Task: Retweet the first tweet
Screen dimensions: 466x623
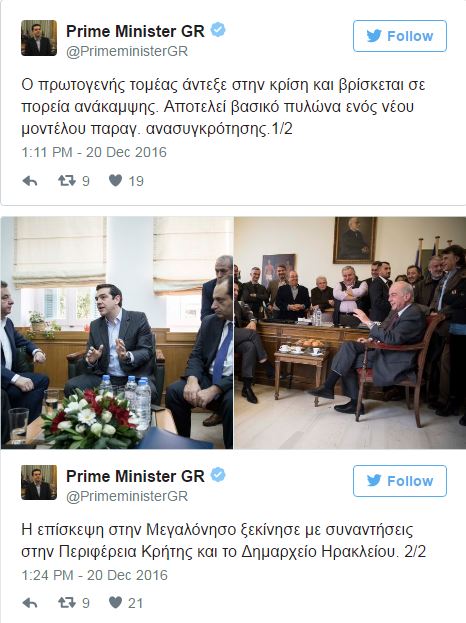Action: click(x=67, y=181)
